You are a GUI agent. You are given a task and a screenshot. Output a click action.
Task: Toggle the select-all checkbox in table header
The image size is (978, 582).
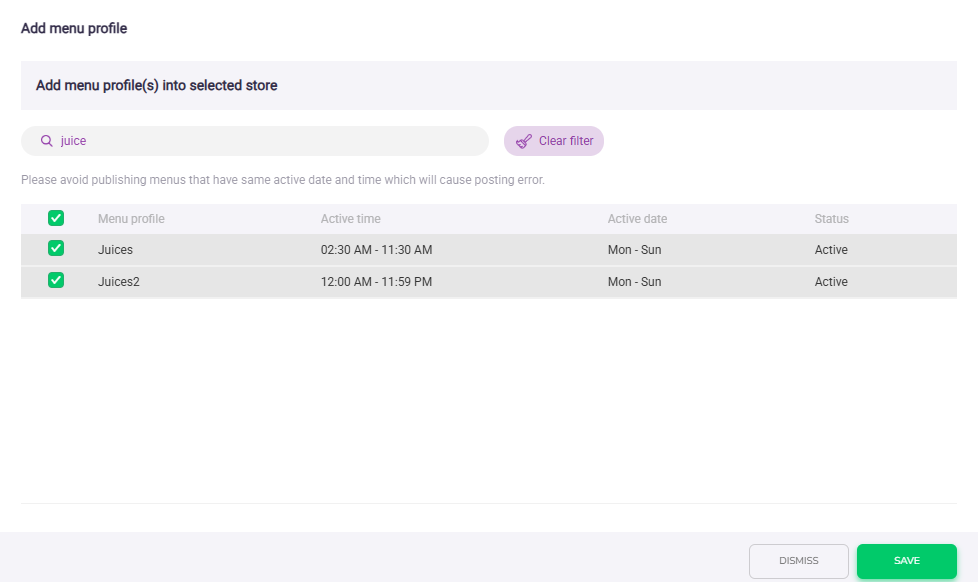pos(56,218)
